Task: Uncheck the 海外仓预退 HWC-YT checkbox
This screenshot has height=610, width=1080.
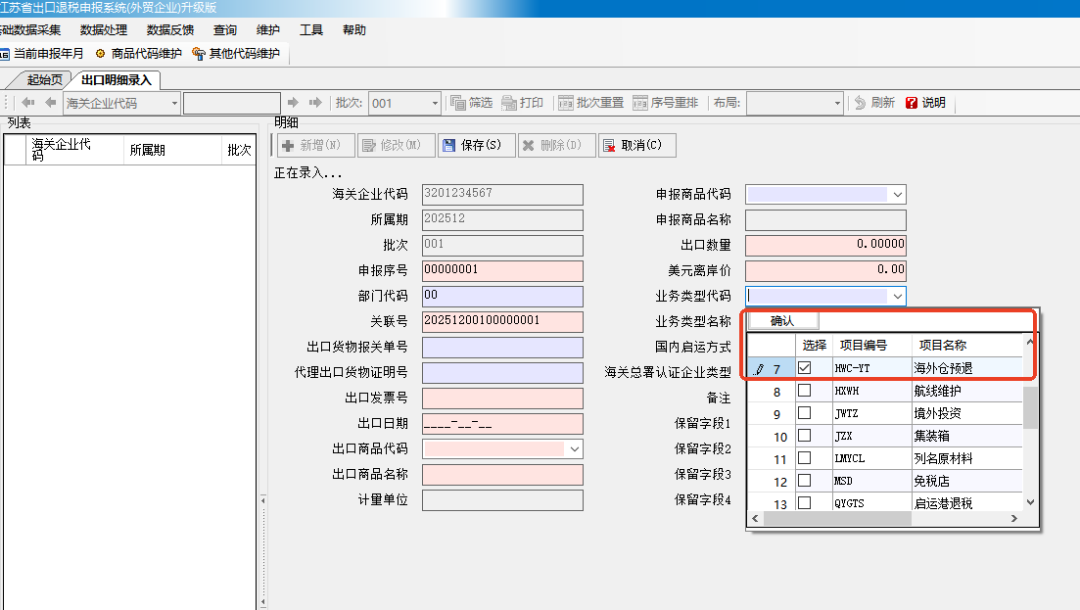Action: pos(805,368)
